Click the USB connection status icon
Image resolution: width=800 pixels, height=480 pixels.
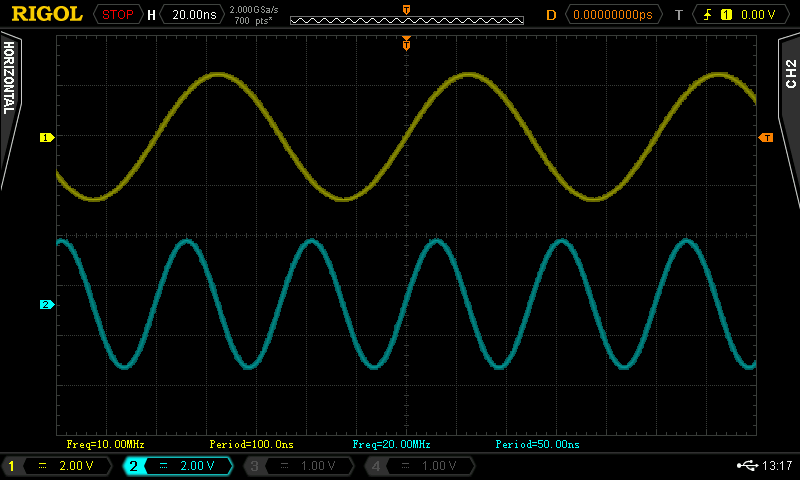747,465
